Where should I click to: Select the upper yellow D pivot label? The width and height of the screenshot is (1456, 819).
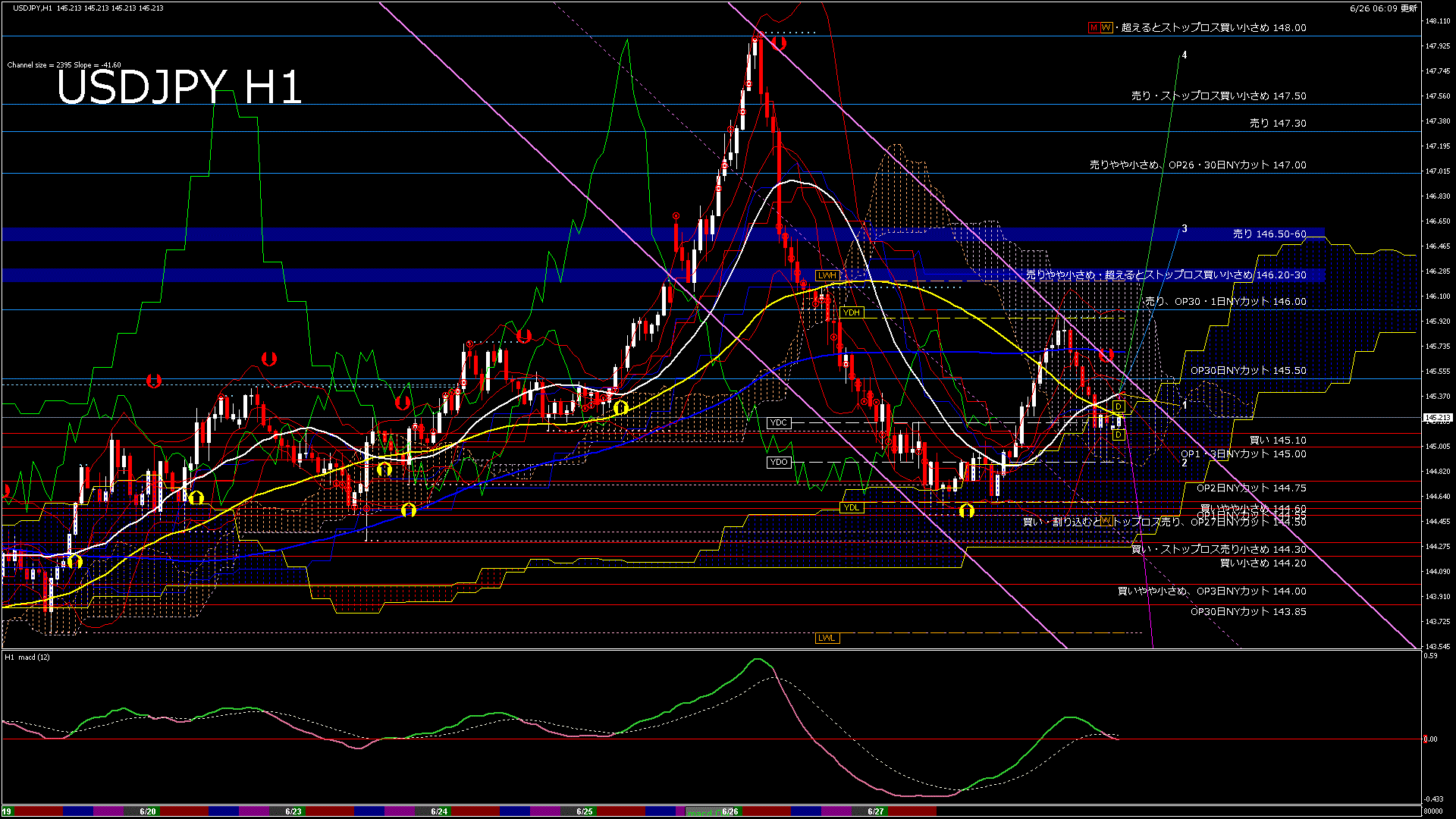point(1118,407)
